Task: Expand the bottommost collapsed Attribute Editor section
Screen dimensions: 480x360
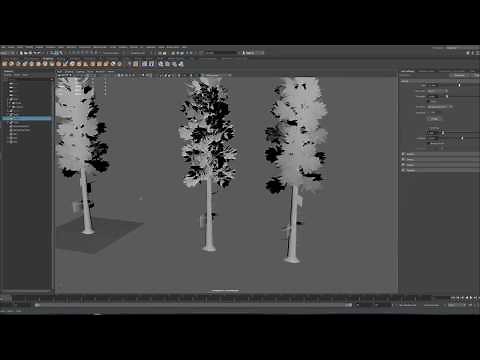Action: [441, 170]
